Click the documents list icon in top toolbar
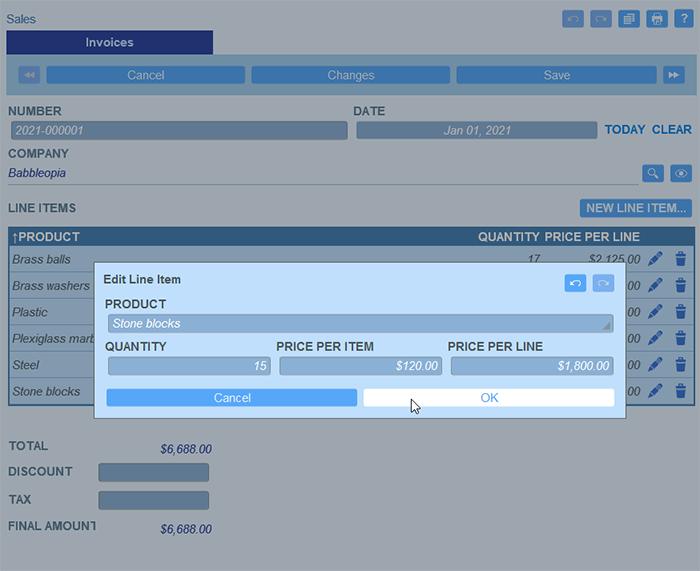 629,19
